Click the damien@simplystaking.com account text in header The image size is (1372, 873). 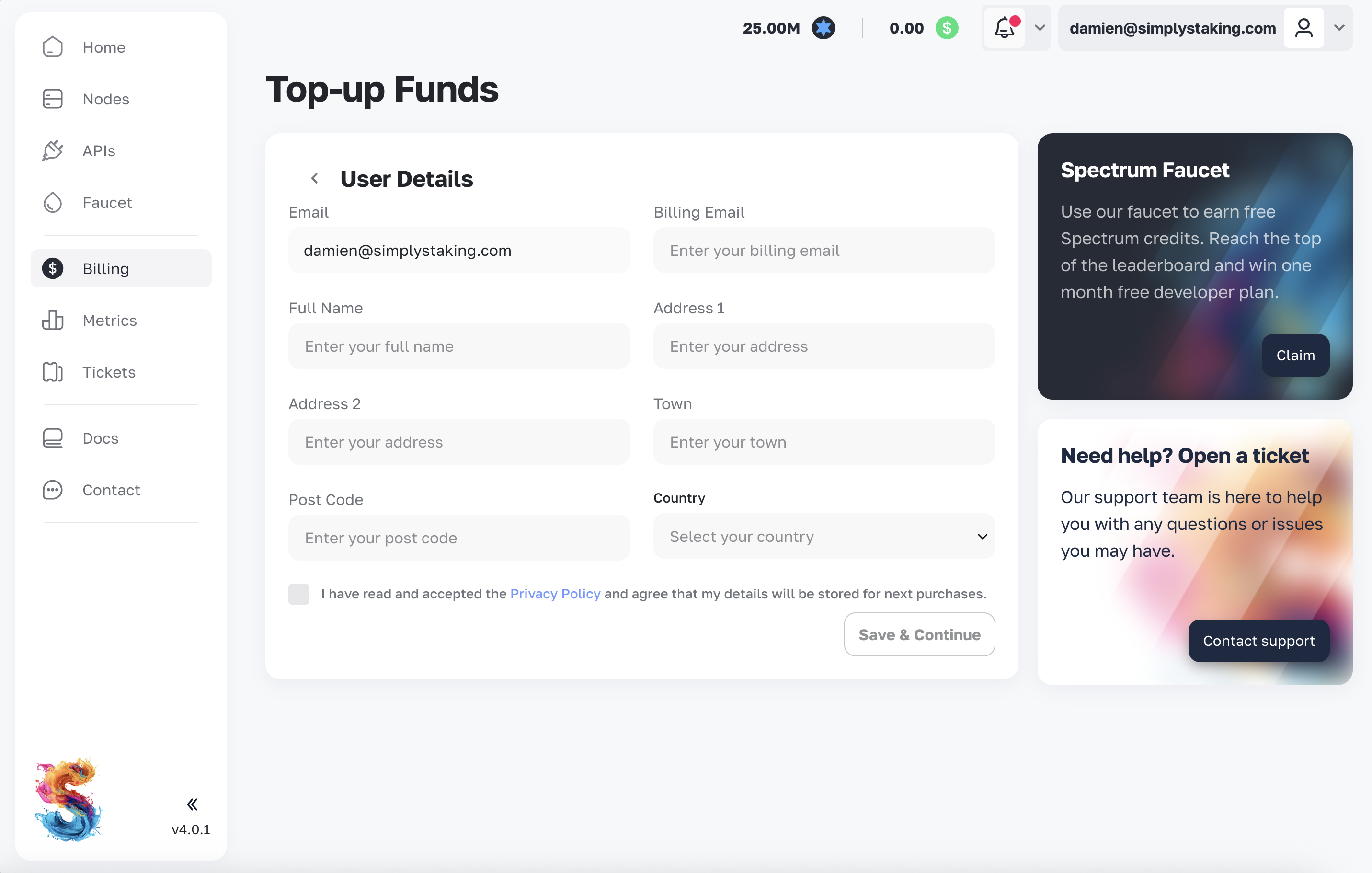tap(1173, 28)
